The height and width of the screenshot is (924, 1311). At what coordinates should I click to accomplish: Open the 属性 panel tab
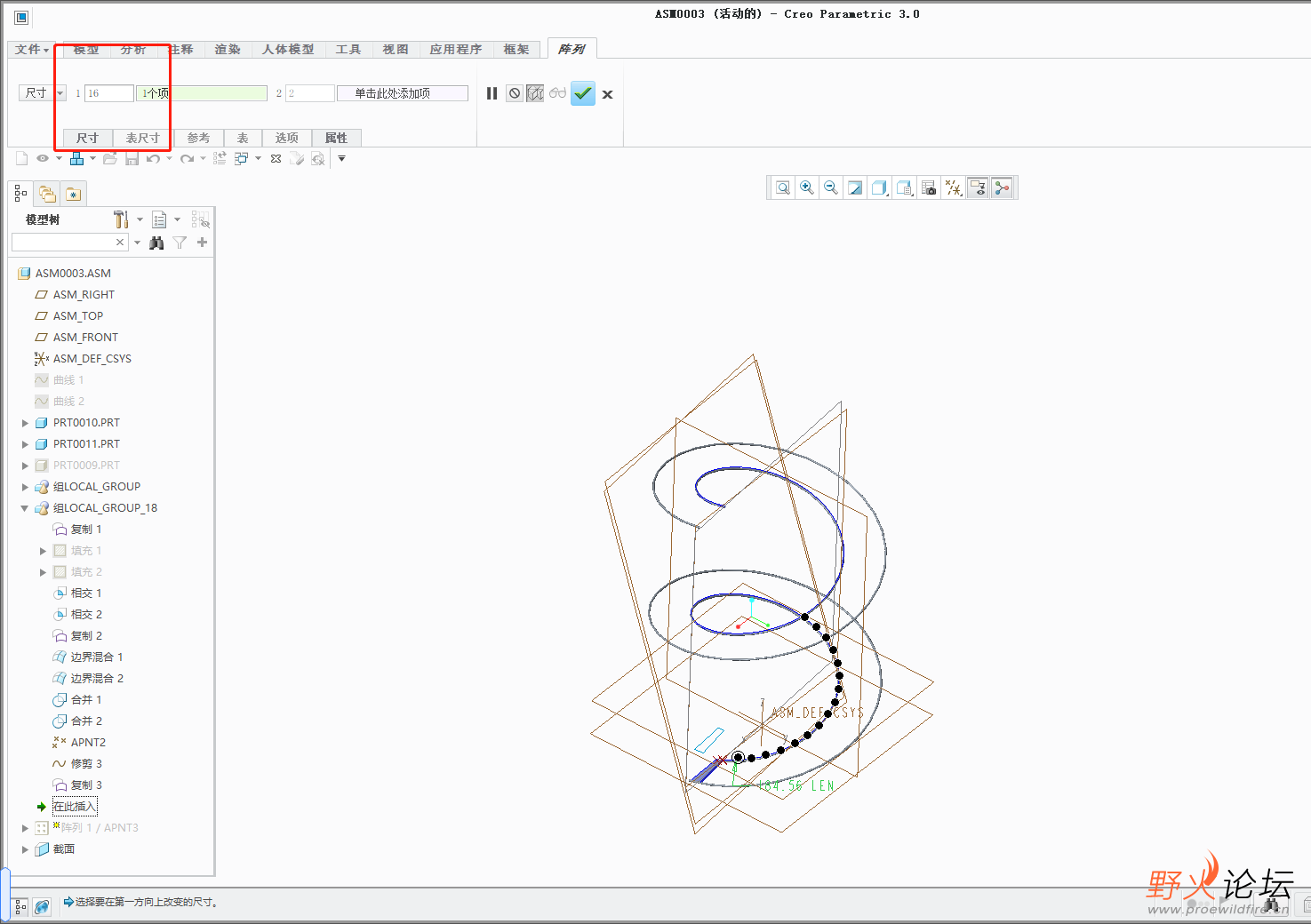click(336, 138)
